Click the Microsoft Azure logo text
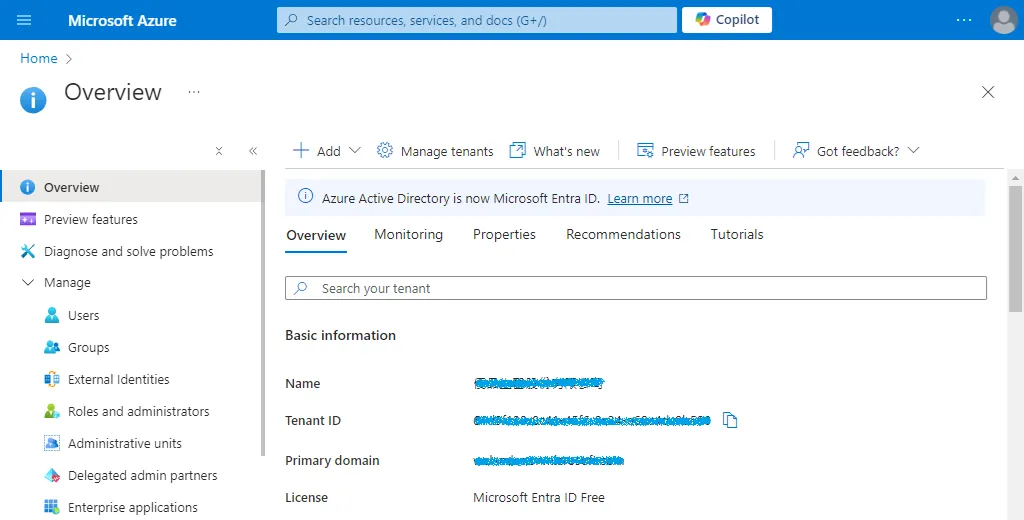The height and width of the screenshot is (520, 1024). click(122, 20)
